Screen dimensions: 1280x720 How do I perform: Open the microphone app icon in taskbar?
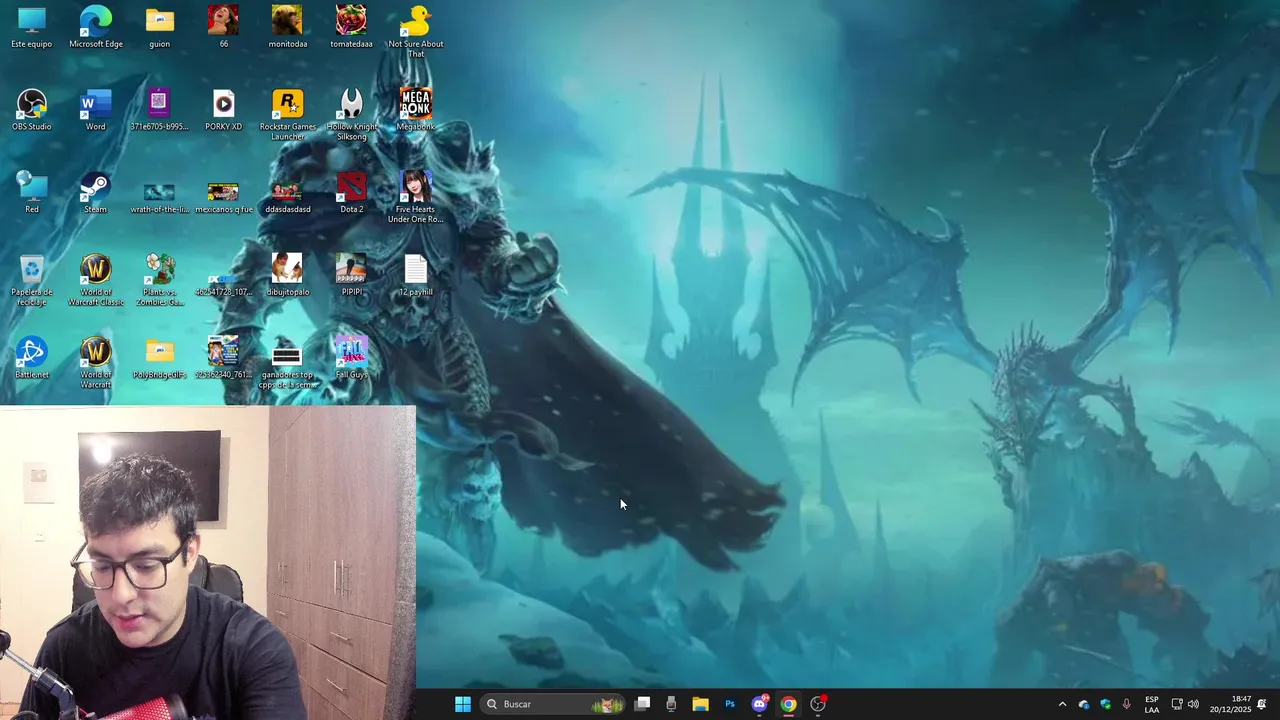pos(671,704)
